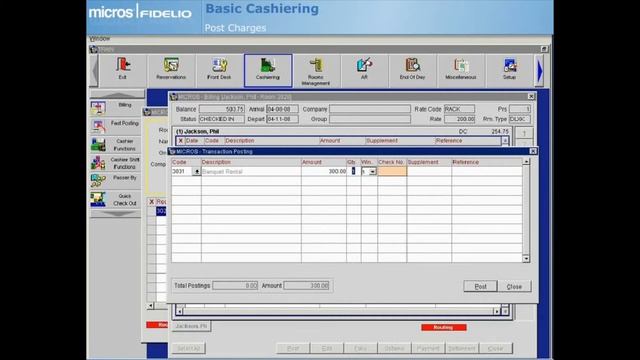This screenshot has width=640, height=360.
Task: Click the Close button in the Billing window bottom row
Action: [496, 349]
